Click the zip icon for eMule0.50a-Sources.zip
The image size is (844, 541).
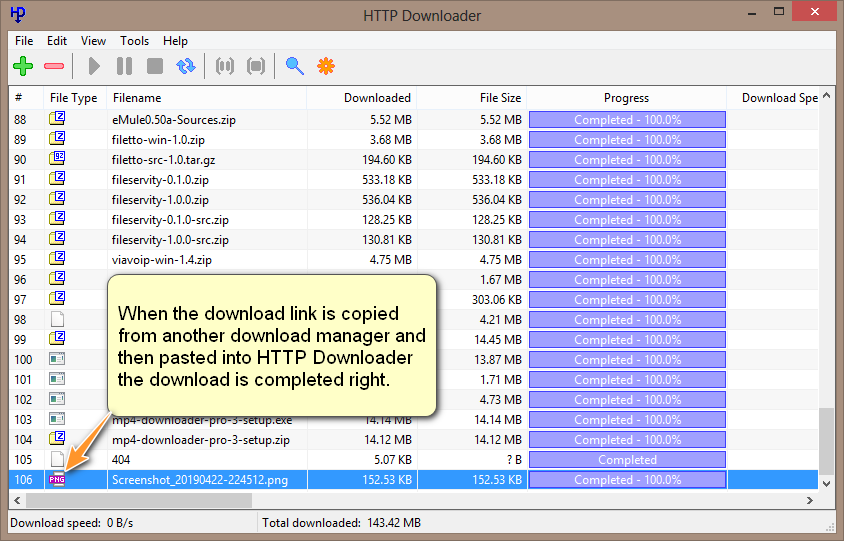click(x=57, y=118)
